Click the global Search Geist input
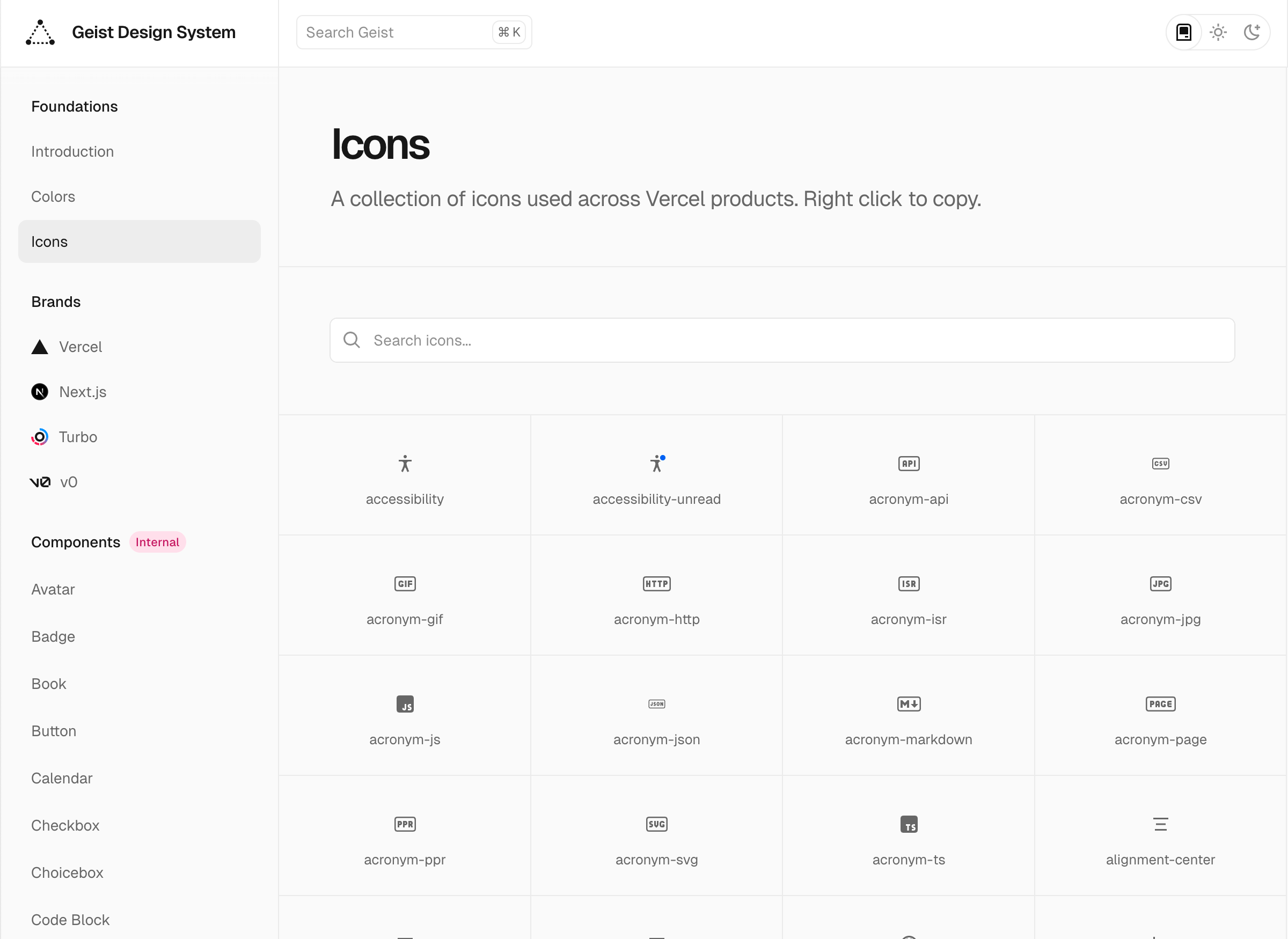This screenshot has height=939, width=1288. point(415,32)
